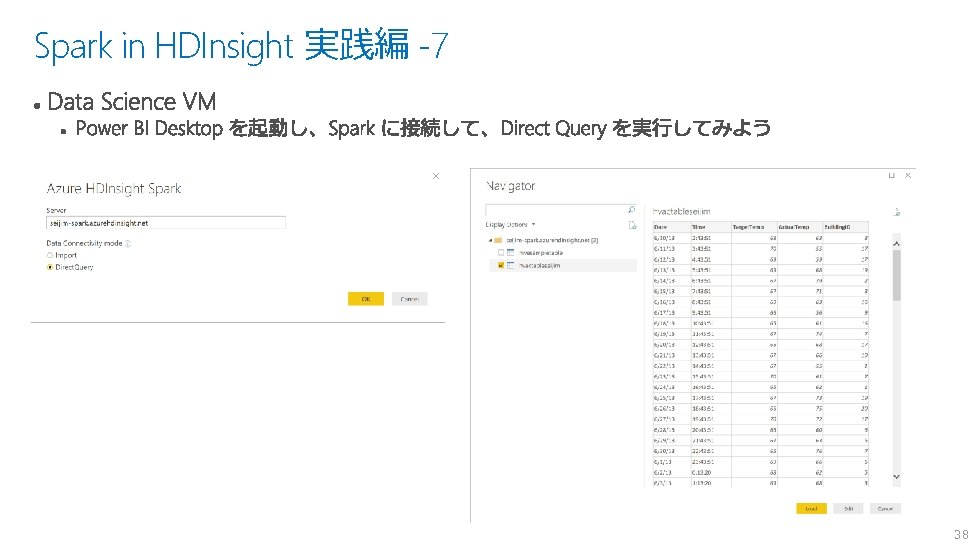The height and width of the screenshot is (551, 979).
Task: Click the Load button in Navigator
Action: pyautogui.click(x=811, y=509)
